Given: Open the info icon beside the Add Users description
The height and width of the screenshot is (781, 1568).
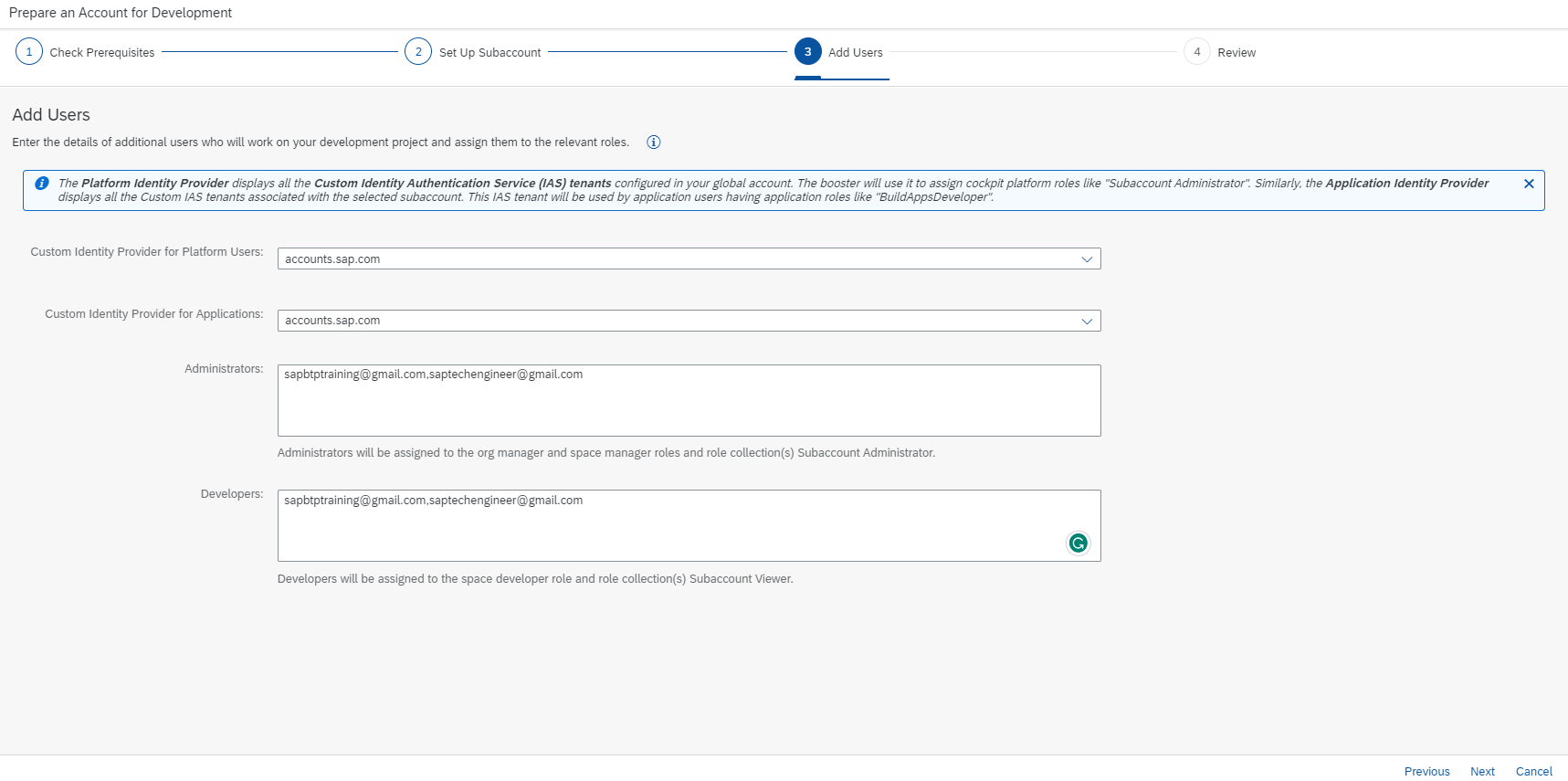Looking at the screenshot, I should 653,142.
